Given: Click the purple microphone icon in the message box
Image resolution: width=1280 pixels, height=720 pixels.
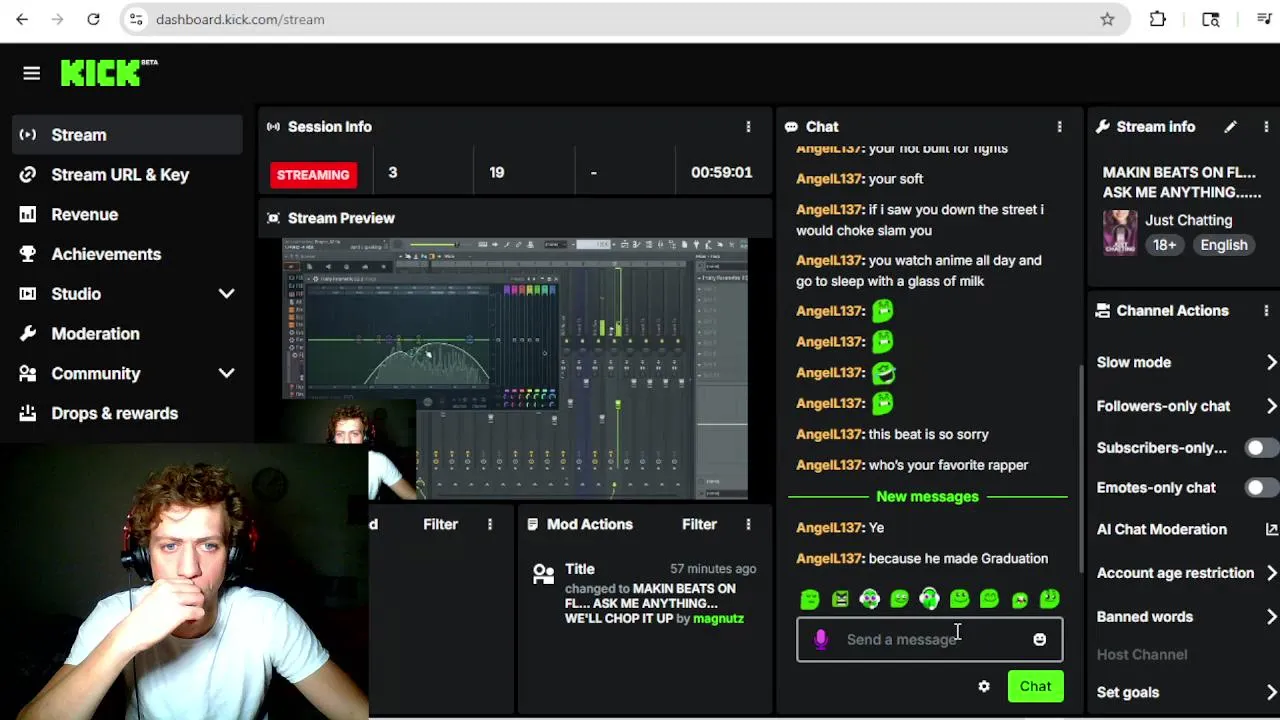Looking at the screenshot, I should (821, 640).
